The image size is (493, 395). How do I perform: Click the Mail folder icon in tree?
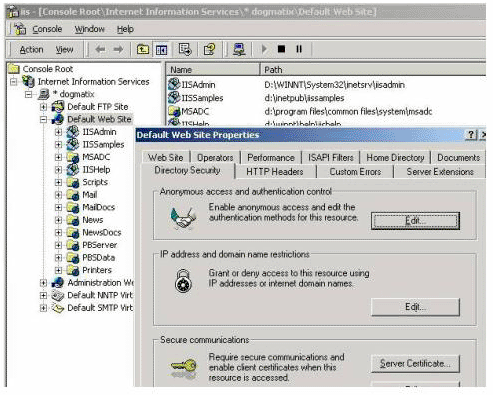click(73, 195)
